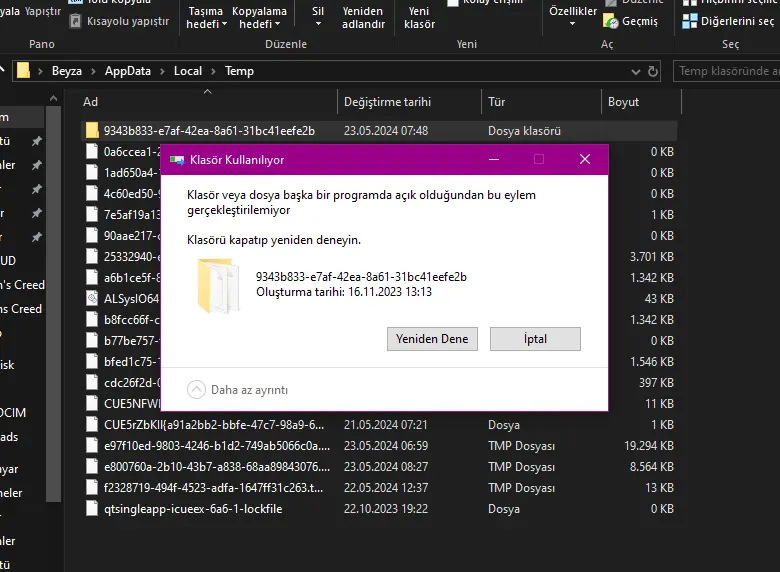Open address bar history dropdown
Image resolution: width=780 pixels, height=572 pixels.
(x=636, y=72)
